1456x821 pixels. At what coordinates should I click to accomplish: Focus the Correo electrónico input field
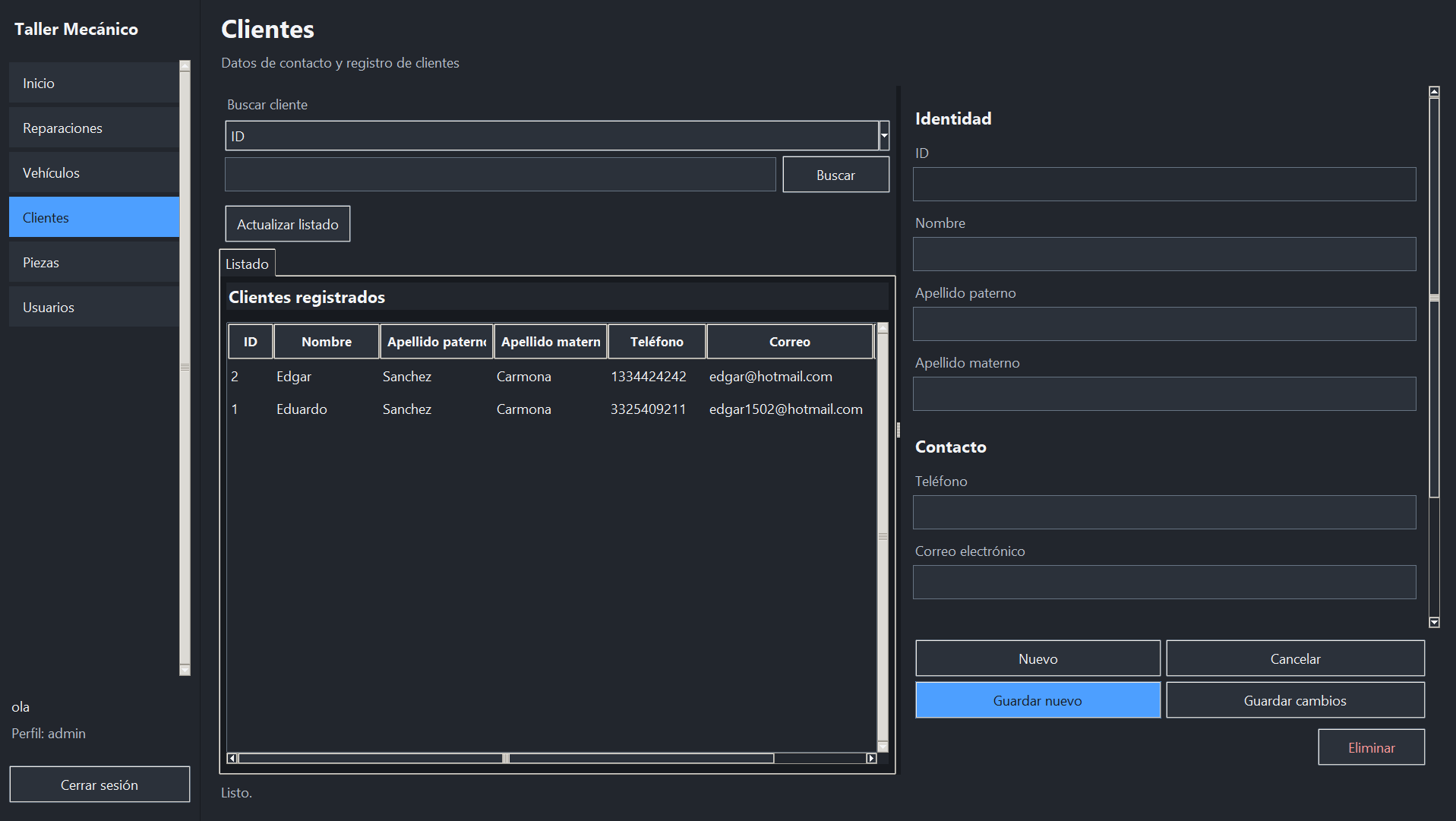tap(1164, 583)
